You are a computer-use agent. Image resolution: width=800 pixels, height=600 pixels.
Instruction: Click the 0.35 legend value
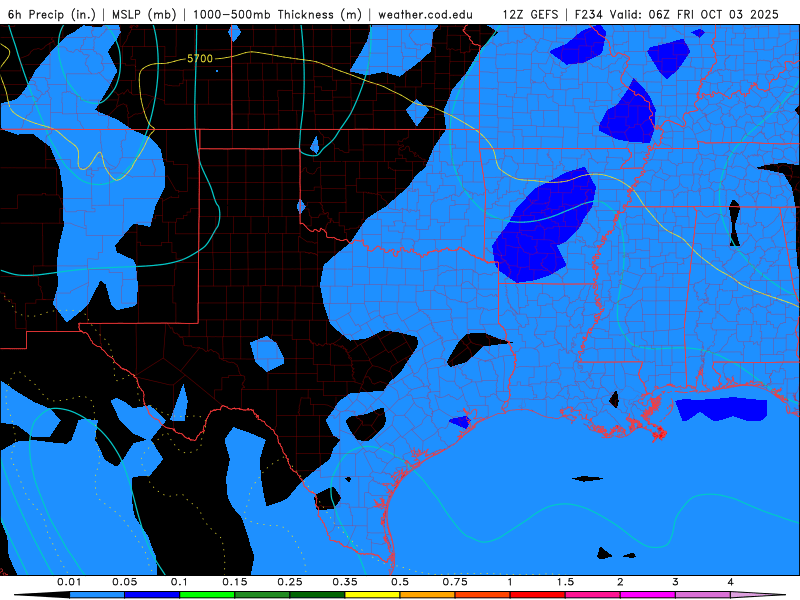[x=345, y=582]
